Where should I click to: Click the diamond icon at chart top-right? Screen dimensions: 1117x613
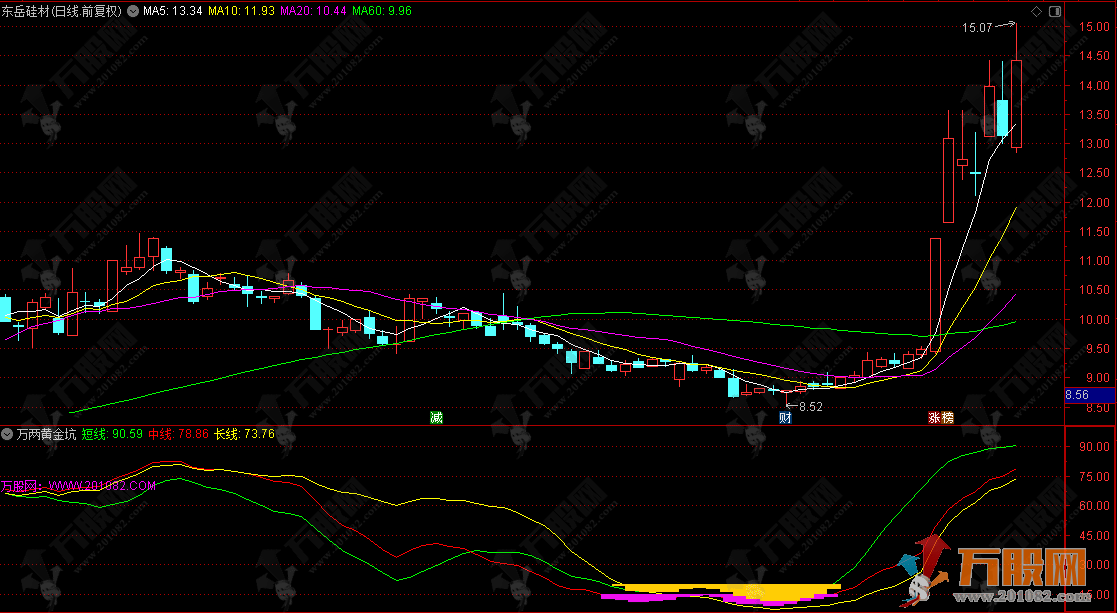click(x=1036, y=11)
